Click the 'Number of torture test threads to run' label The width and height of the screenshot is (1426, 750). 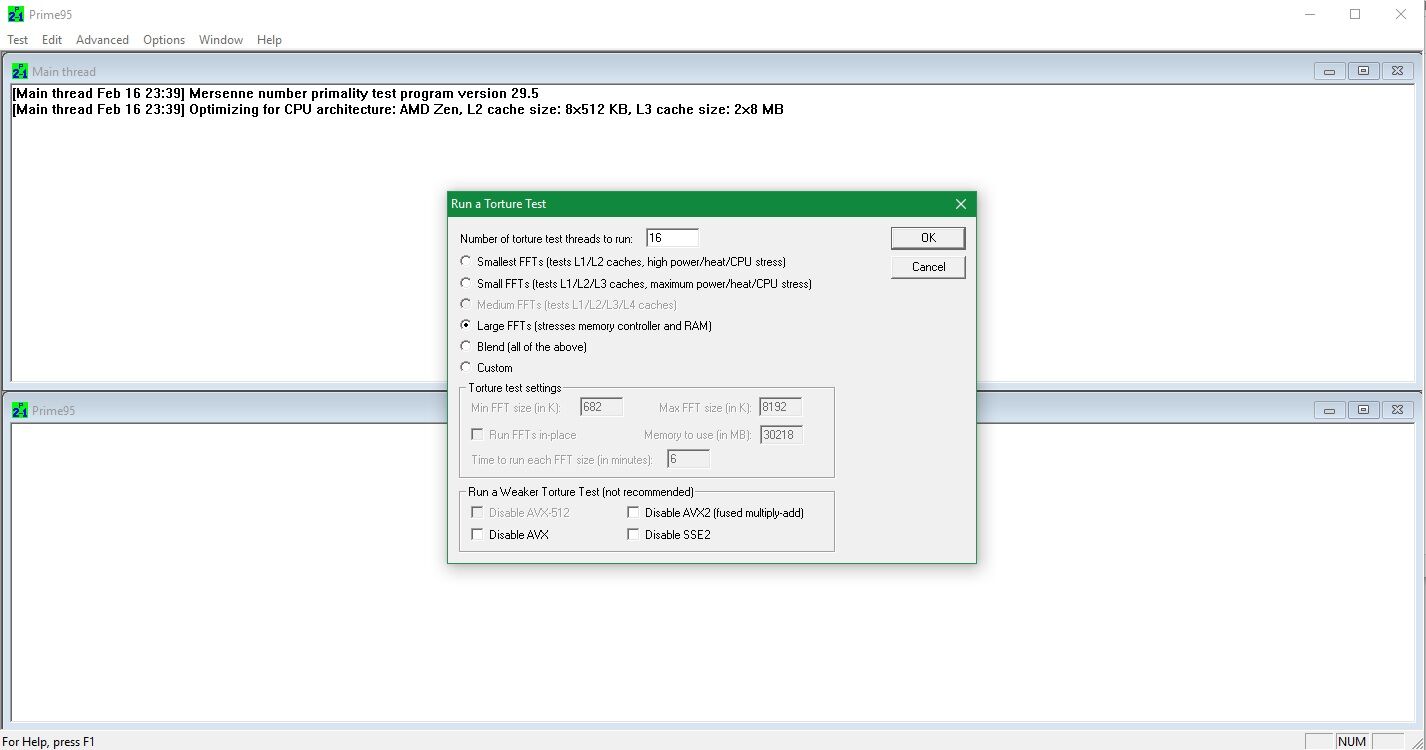point(546,239)
